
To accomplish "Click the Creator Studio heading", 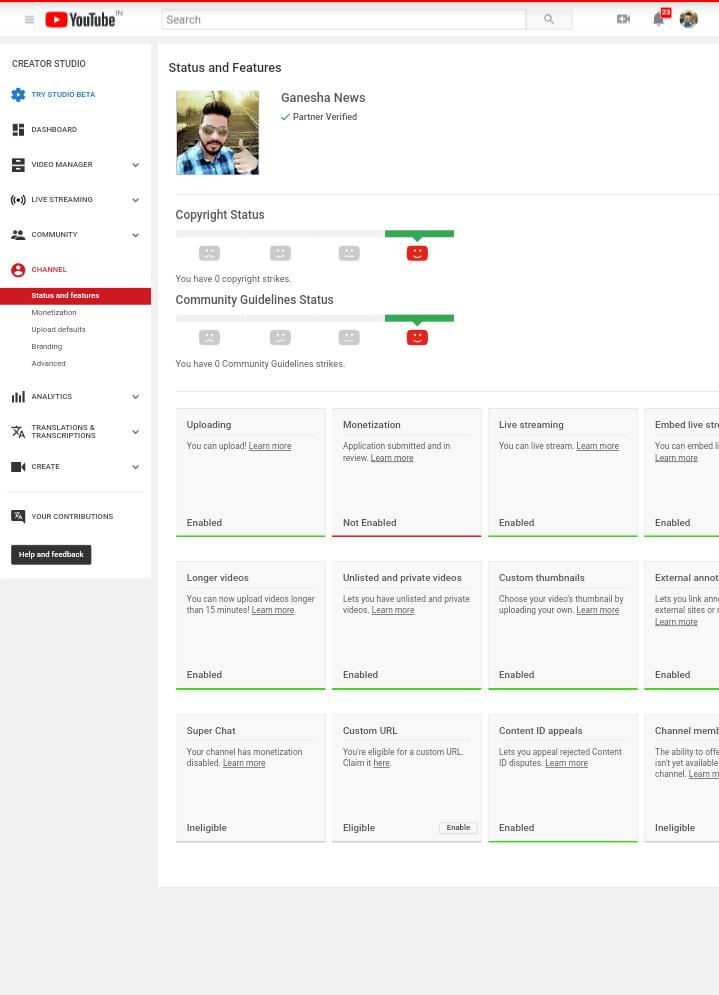I will (x=49, y=63).
